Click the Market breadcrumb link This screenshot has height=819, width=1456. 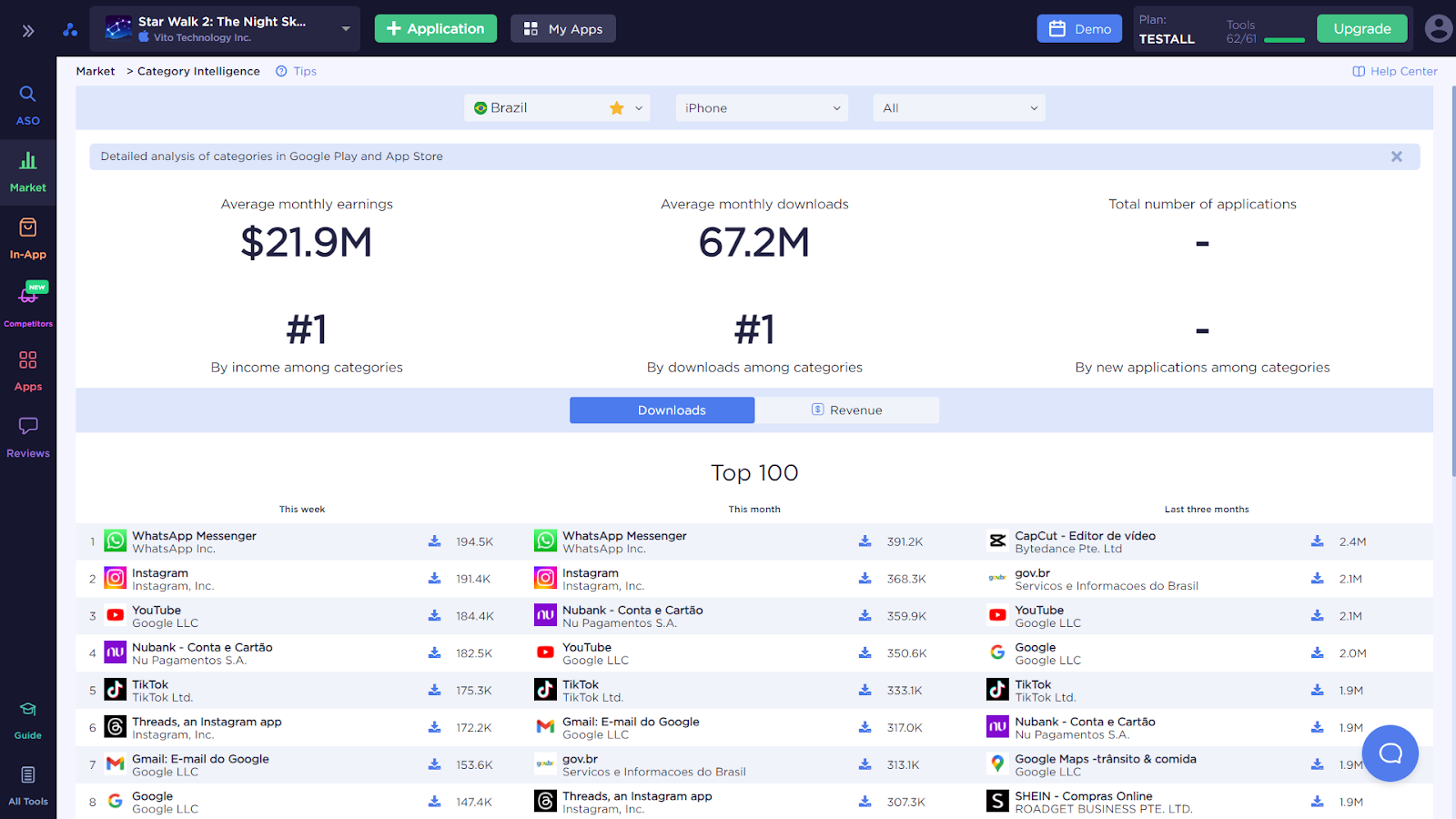click(x=96, y=72)
